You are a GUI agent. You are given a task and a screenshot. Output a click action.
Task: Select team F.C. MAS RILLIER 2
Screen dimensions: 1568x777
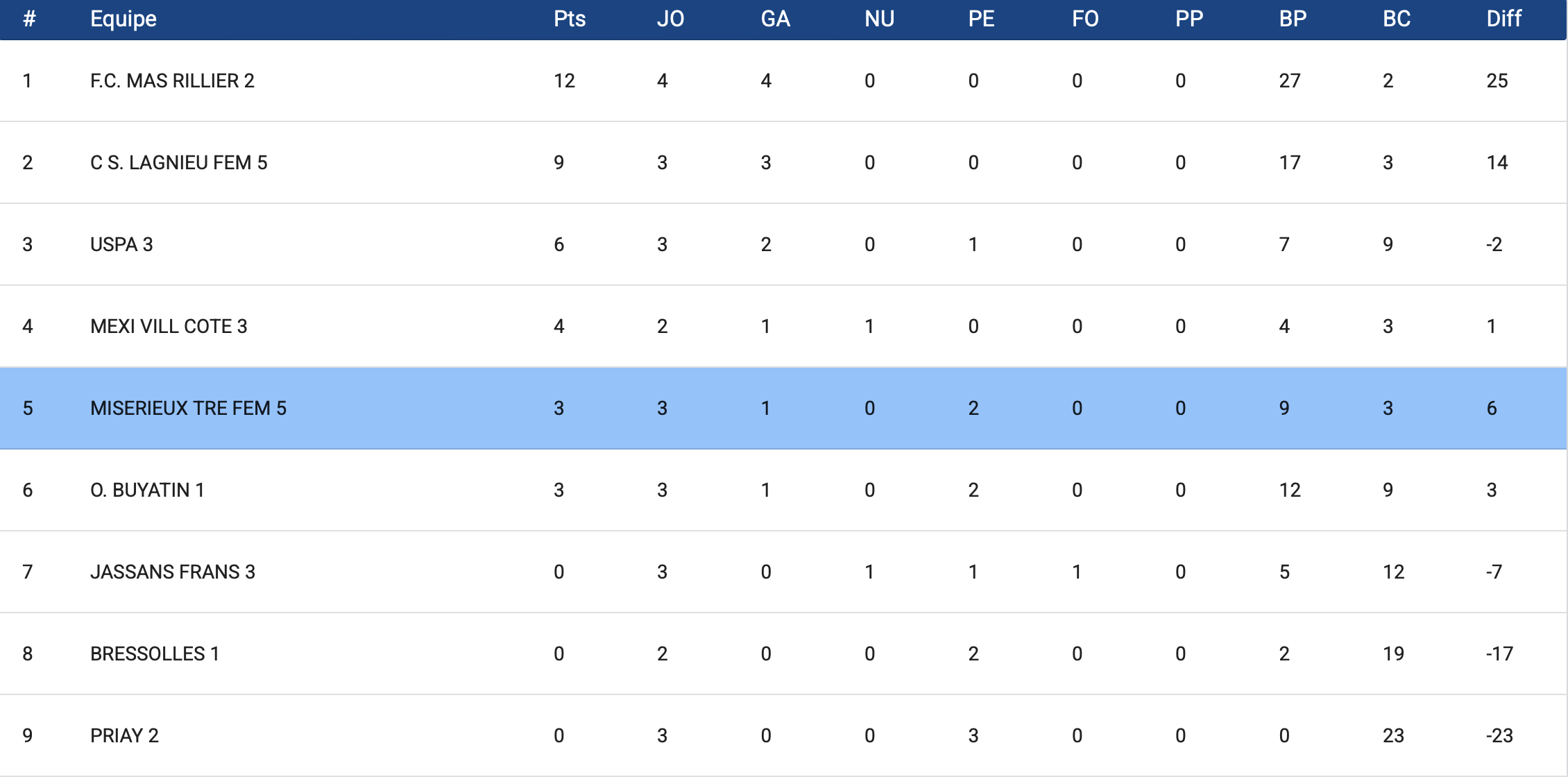pyautogui.click(x=172, y=81)
